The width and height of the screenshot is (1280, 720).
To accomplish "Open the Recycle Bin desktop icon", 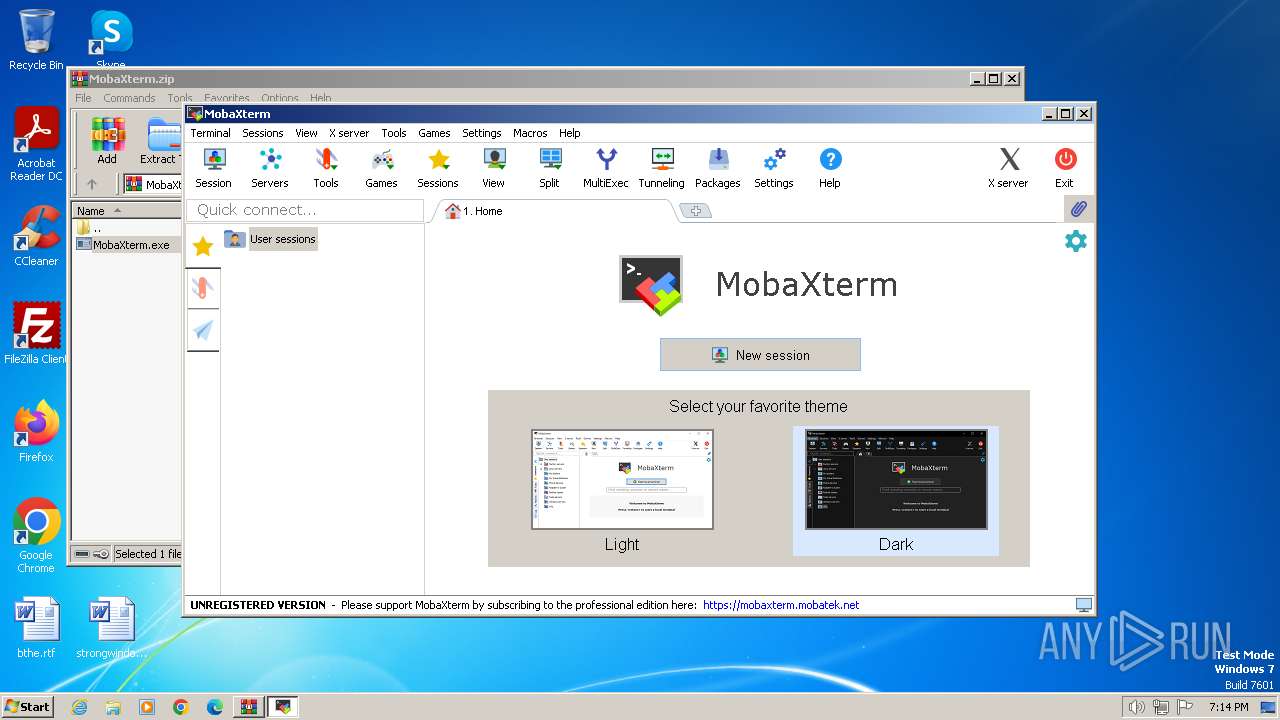I will click(36, 40).
